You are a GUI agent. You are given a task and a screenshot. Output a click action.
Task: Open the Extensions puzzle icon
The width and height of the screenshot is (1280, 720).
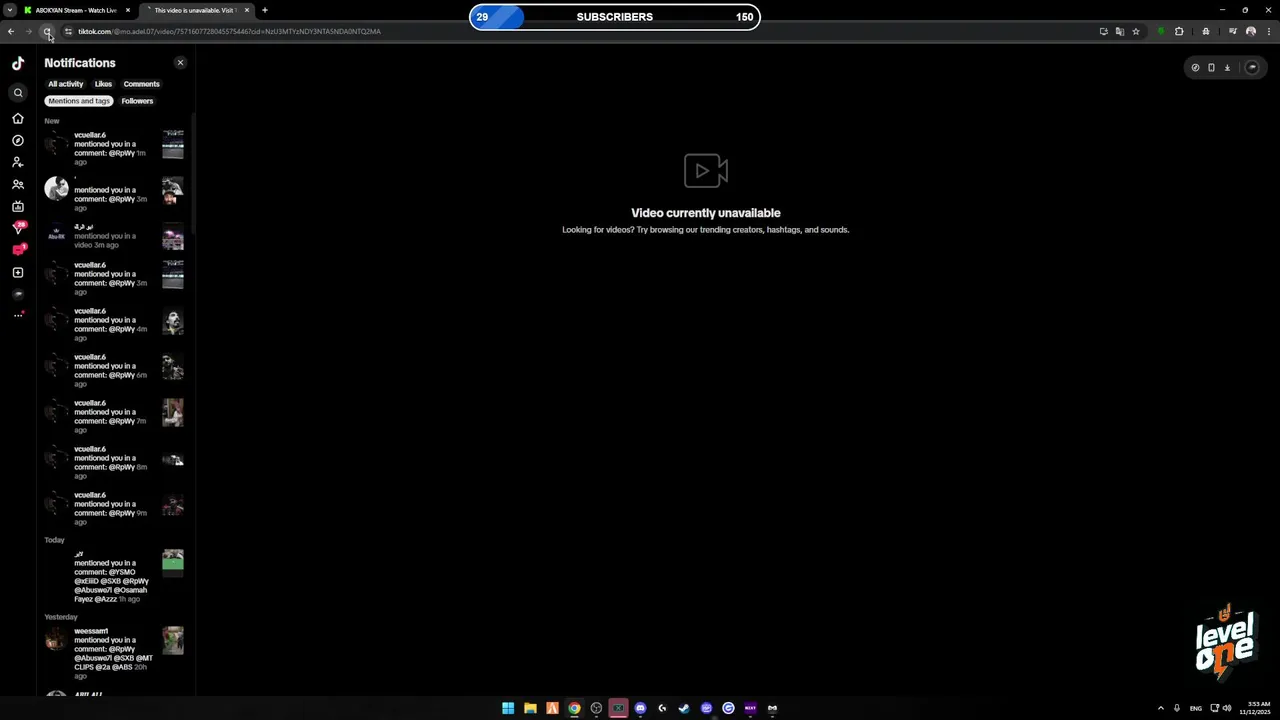click(x=1179, y=31)
